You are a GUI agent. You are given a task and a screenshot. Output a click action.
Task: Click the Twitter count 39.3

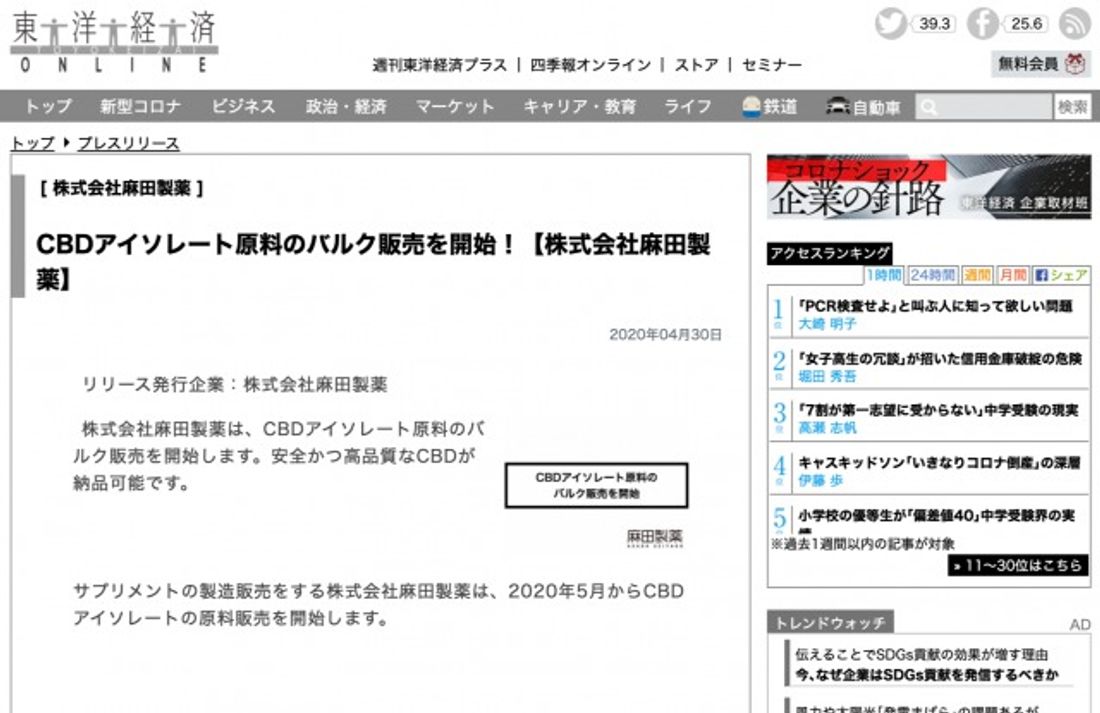[x=934, y=24]
